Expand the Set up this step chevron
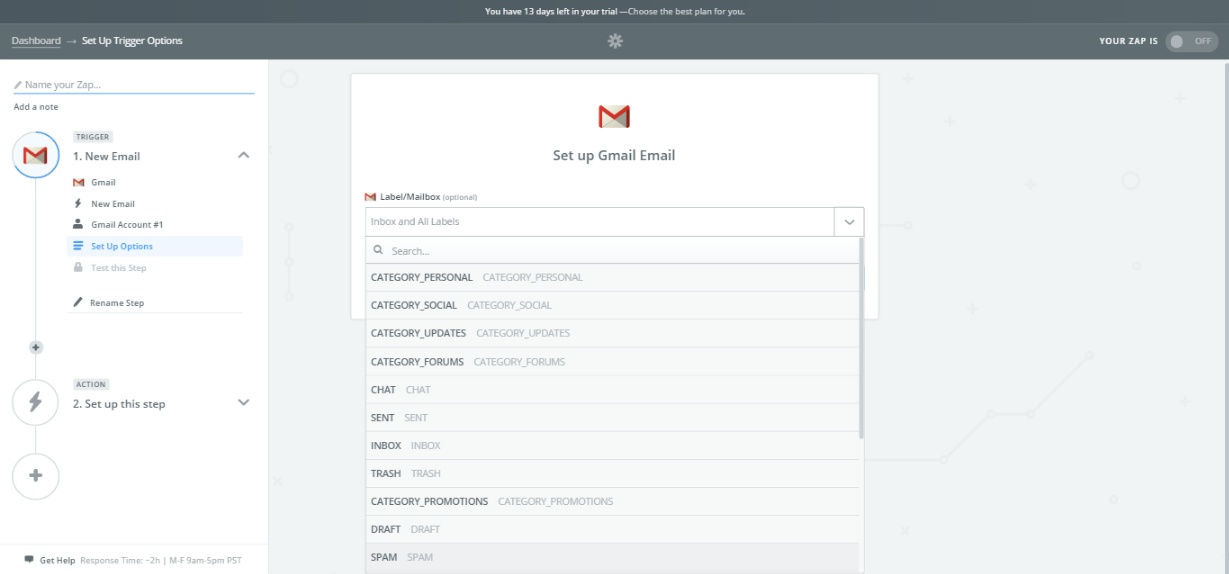This screenshot has width=1229, height=574. pyautogui.click(x=243, y=402)
